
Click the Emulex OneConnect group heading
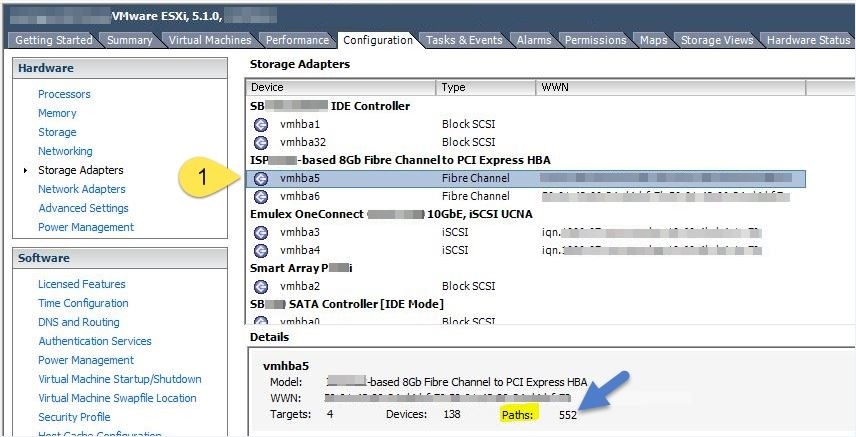point(391,214)
